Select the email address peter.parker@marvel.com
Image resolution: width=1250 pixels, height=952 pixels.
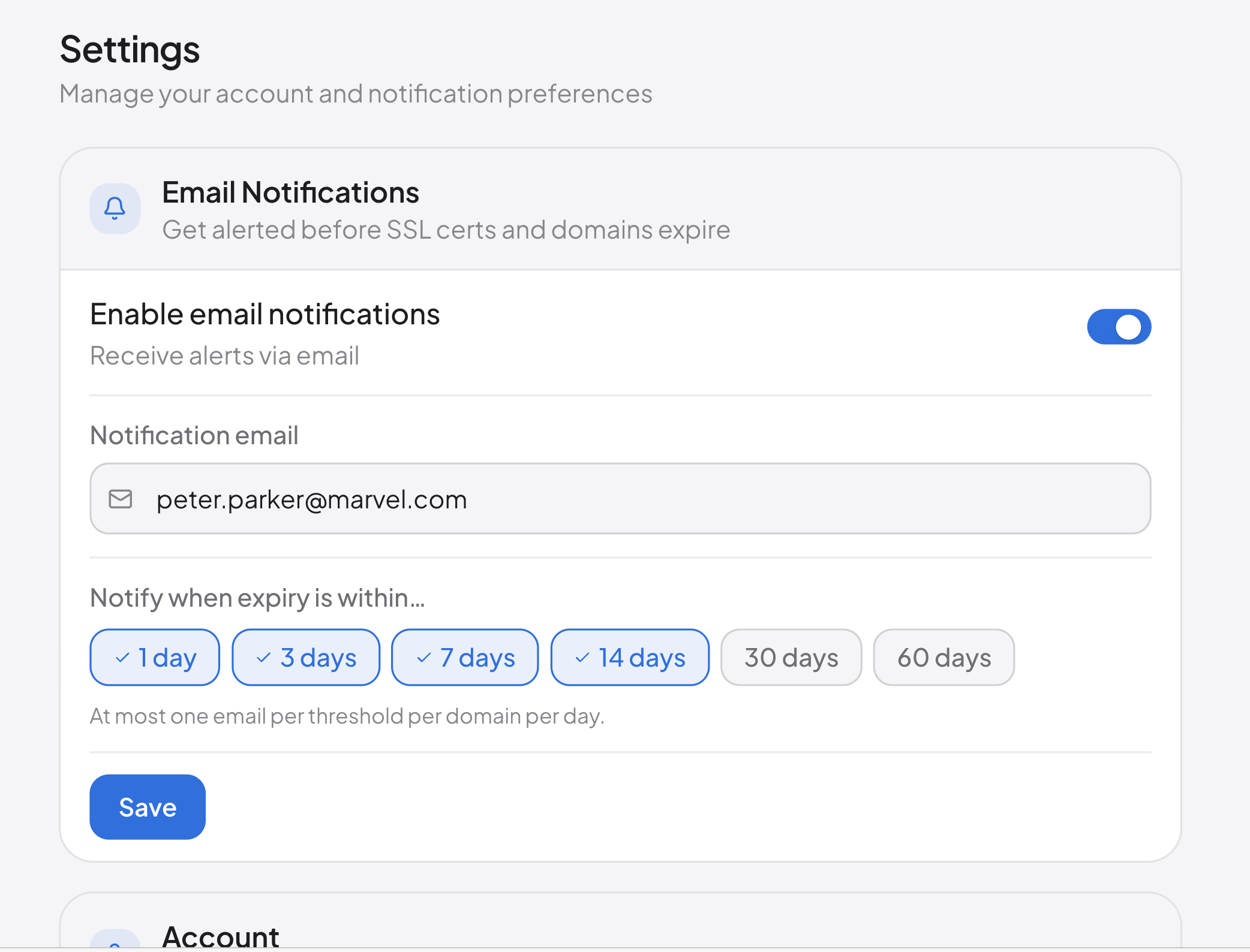coord(312,499)
